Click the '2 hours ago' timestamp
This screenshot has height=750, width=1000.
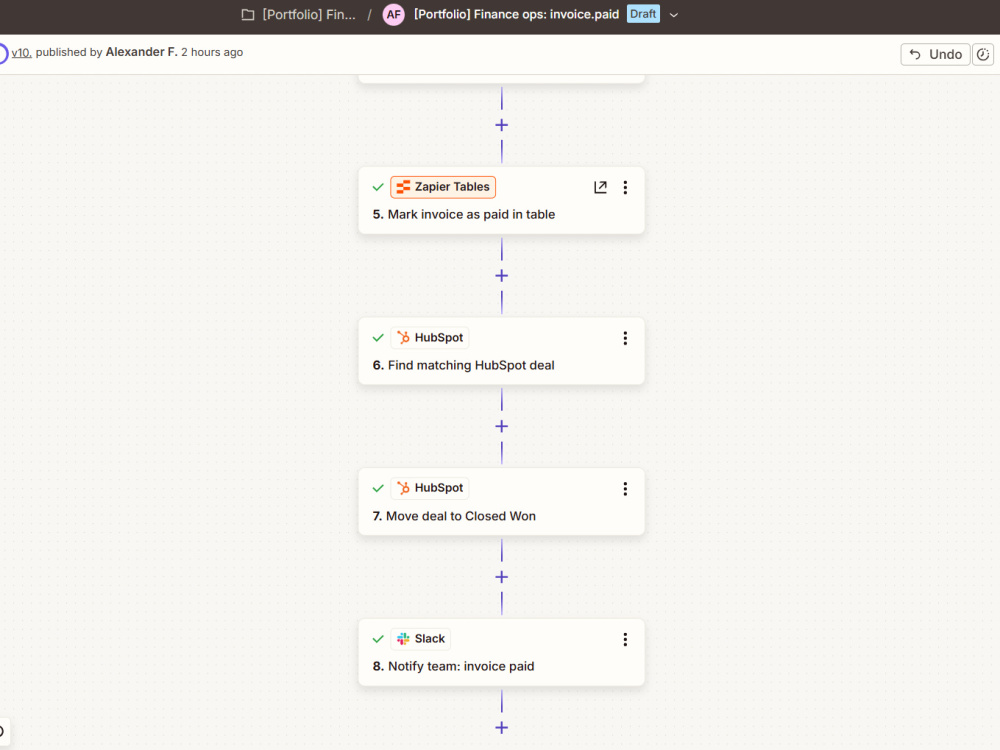point(212,52)
